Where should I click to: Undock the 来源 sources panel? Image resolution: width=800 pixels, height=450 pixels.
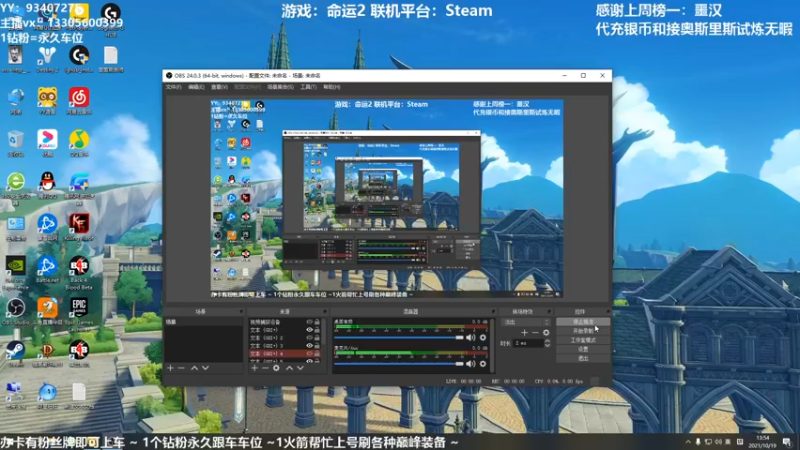[325, 311]
